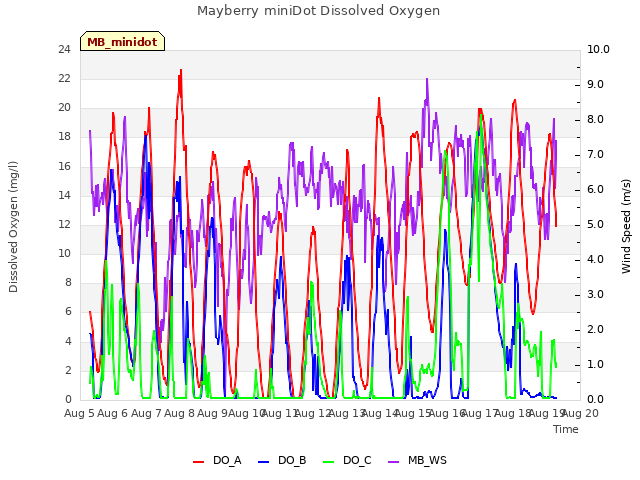This screenshot has width=640, height=480.
Task: Toggle the MB_WS legend entry
Action: (417, 460)
